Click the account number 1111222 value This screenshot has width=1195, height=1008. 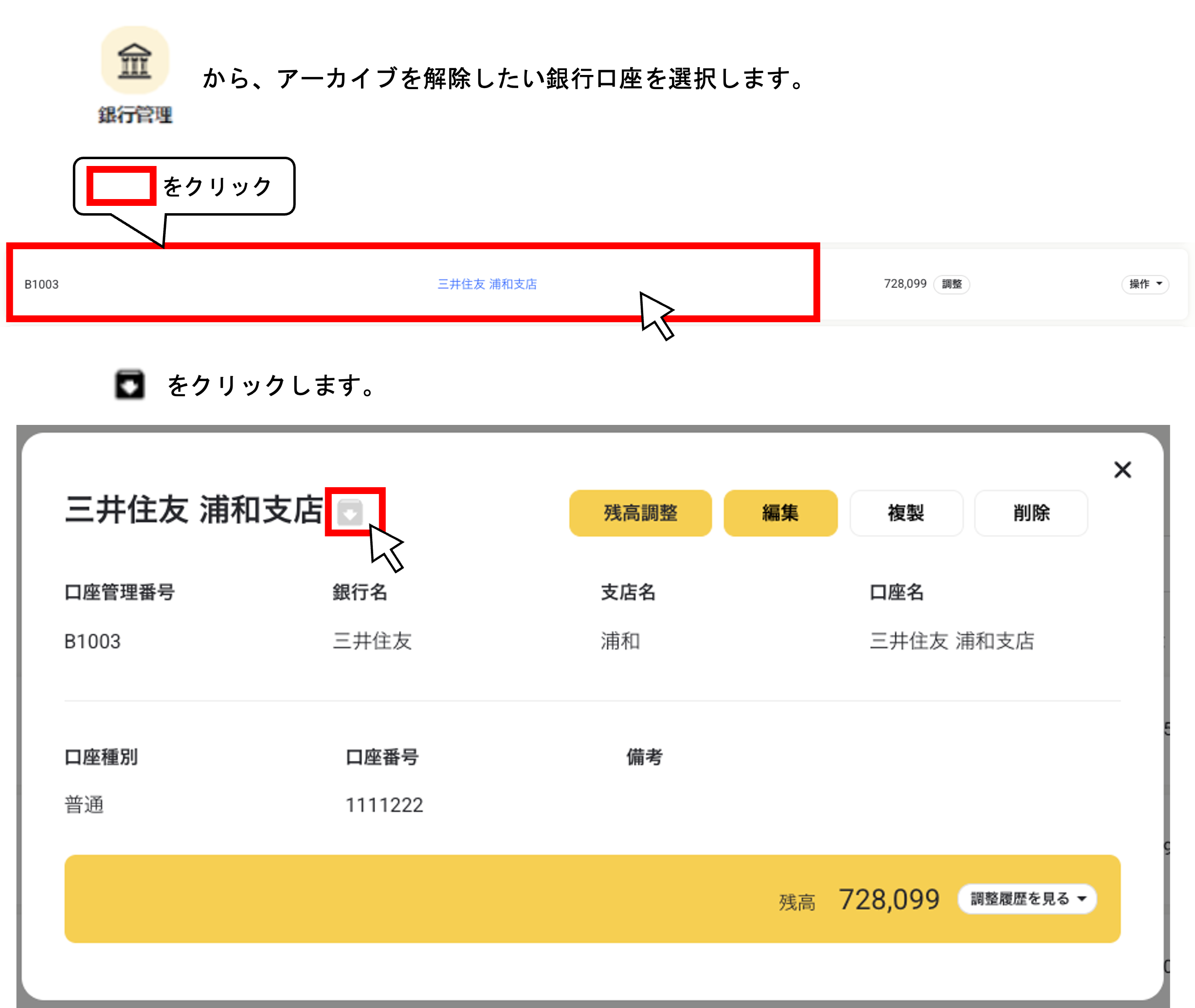[x=384, y=805]
